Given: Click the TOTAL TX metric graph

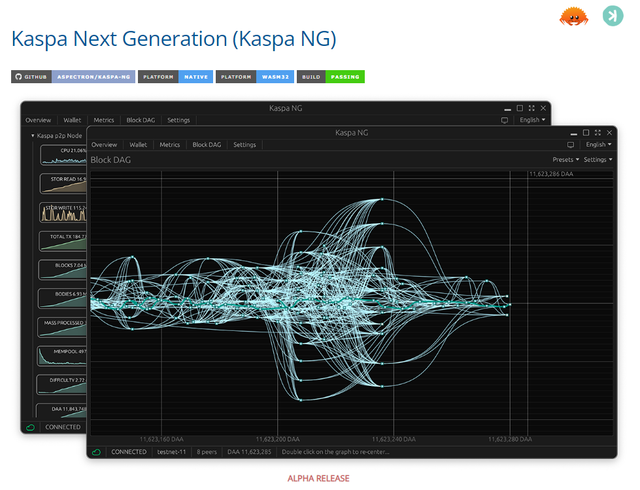Looking at the screenshot, I should click(x=62, y=241).
